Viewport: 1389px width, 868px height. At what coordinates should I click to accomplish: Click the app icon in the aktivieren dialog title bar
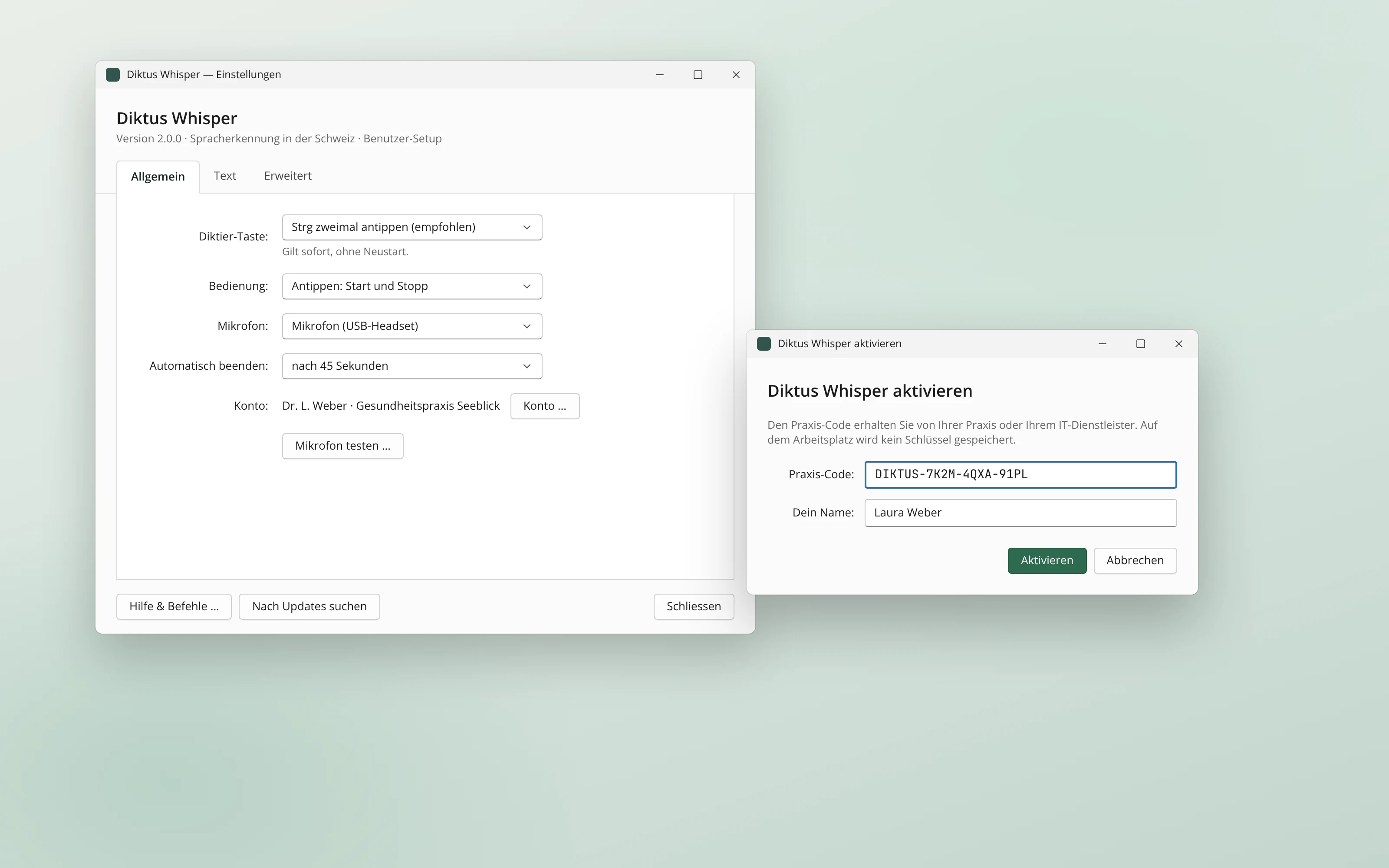point(764,344)
